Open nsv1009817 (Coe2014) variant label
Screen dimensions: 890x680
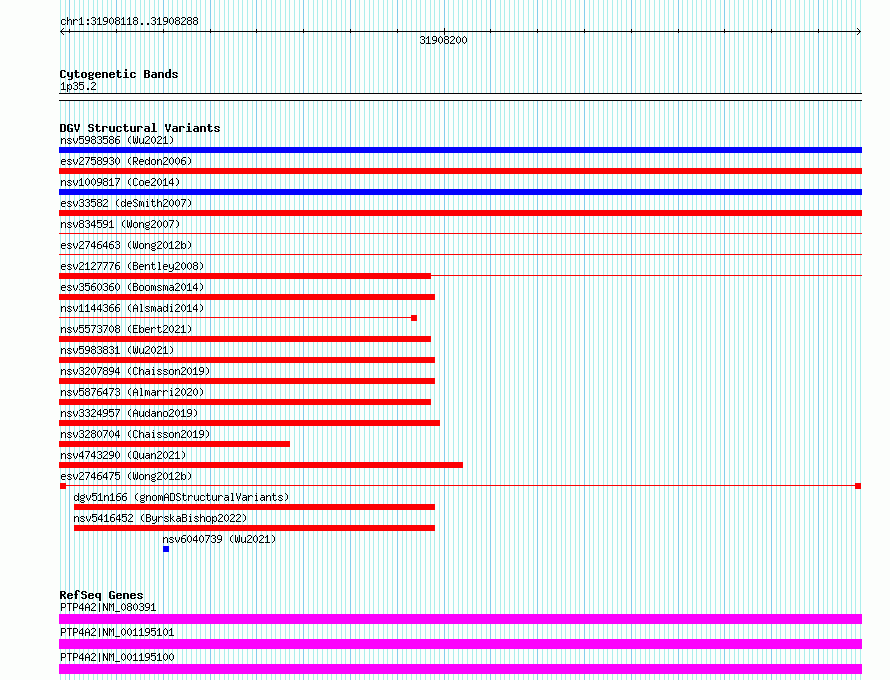tap(120, 182)
